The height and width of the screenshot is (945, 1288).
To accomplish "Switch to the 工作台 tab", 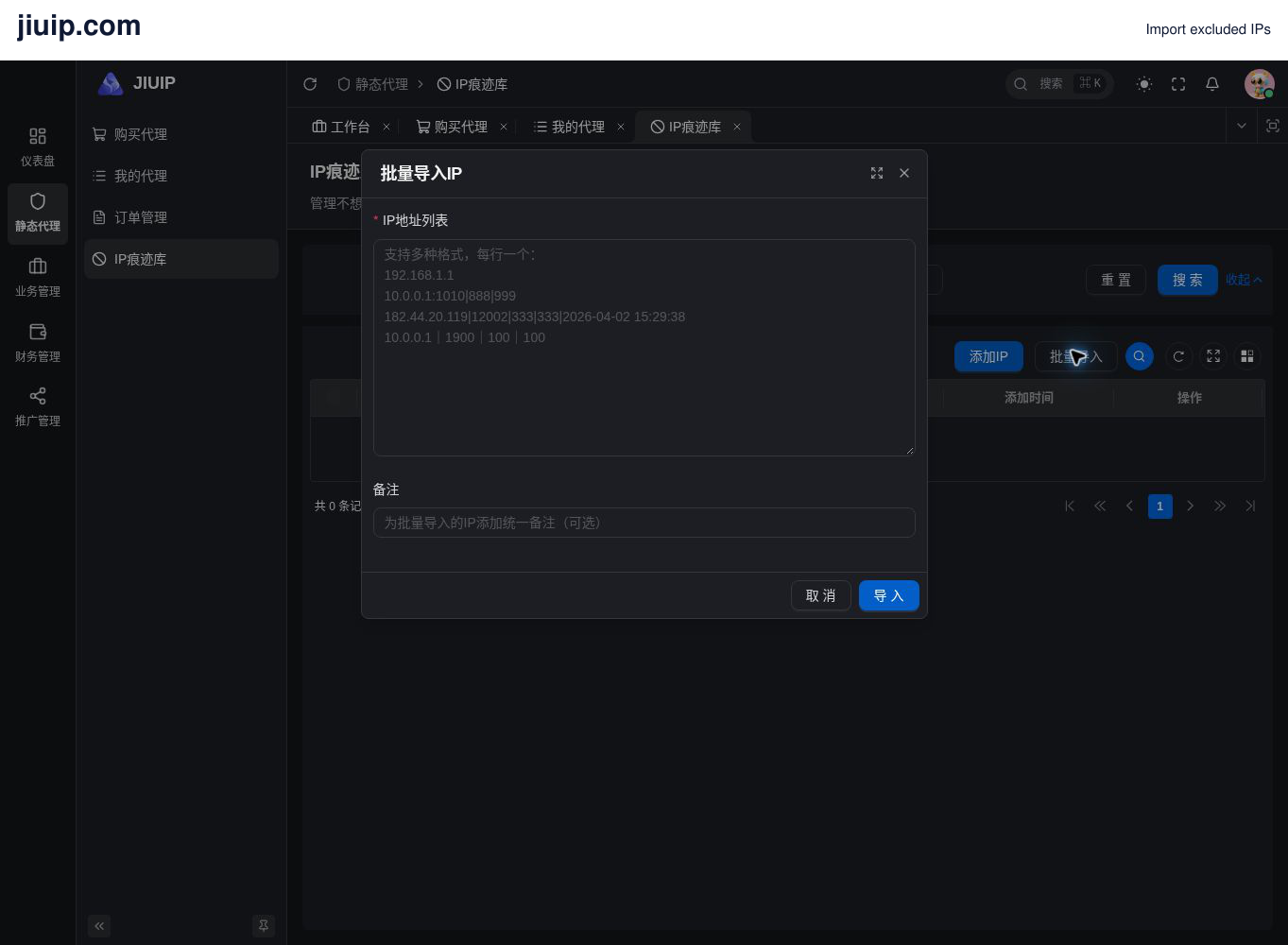I will pos(341,127).
